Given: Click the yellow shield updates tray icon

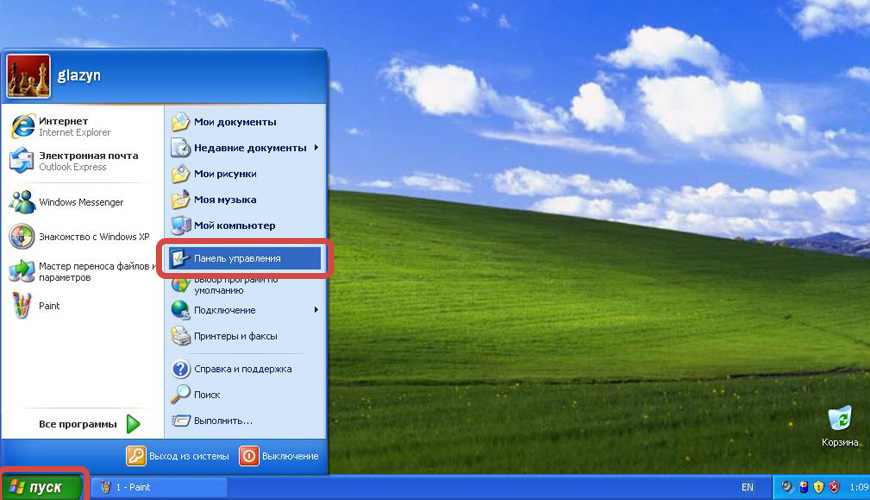Looking at the screenshot, I should coord(818,487).
